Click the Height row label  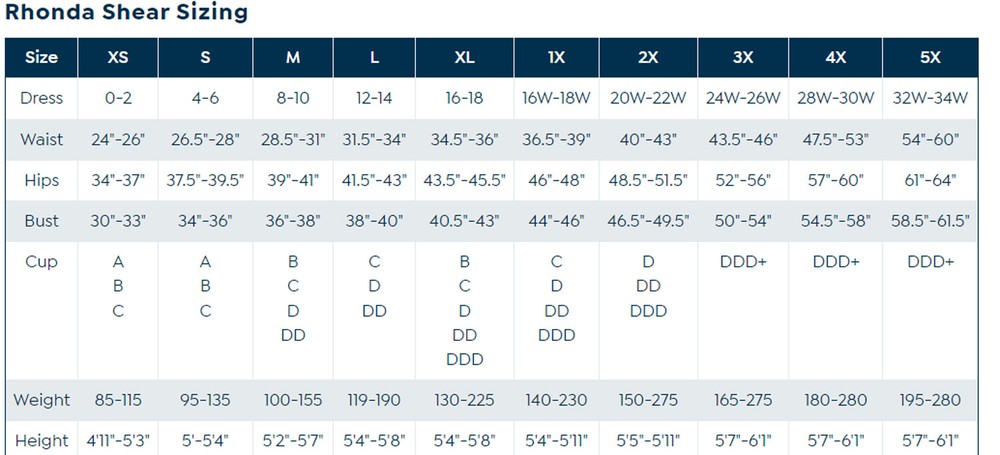pyautogui.click(x=41, y=440)
